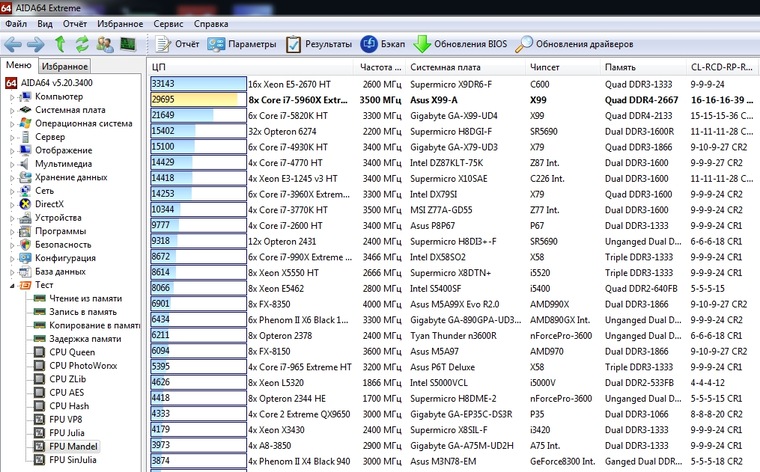Open the Сервис menu

pos(168,24)
